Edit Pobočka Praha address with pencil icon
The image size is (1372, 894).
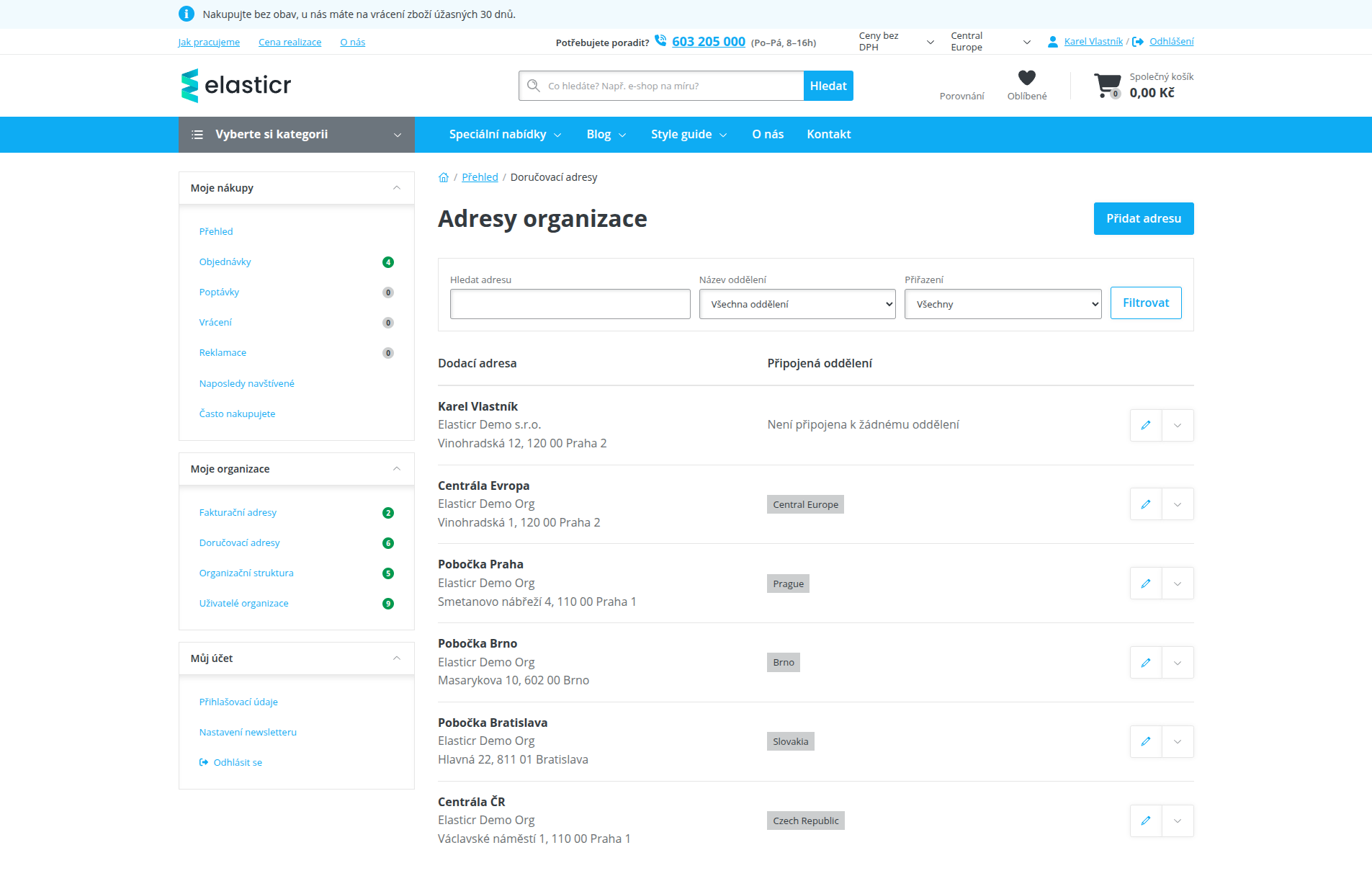click(1146, 584)
